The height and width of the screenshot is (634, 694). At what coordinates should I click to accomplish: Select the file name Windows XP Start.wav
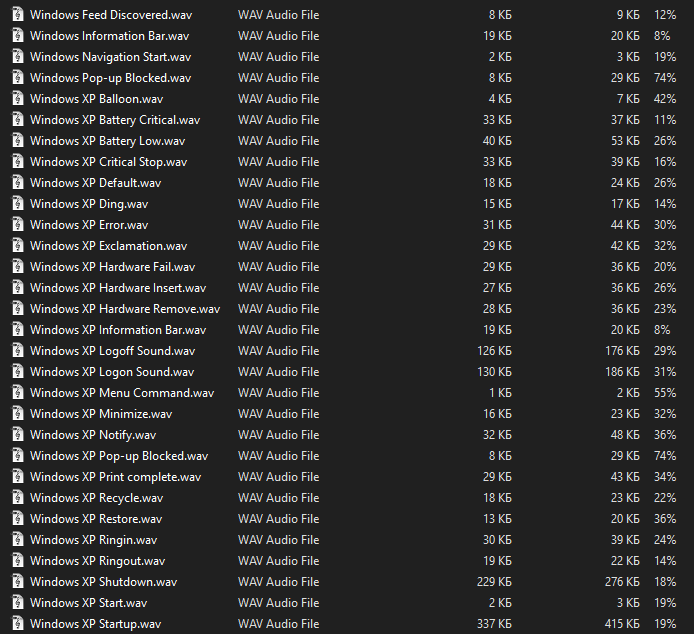(x=89, y=603)
